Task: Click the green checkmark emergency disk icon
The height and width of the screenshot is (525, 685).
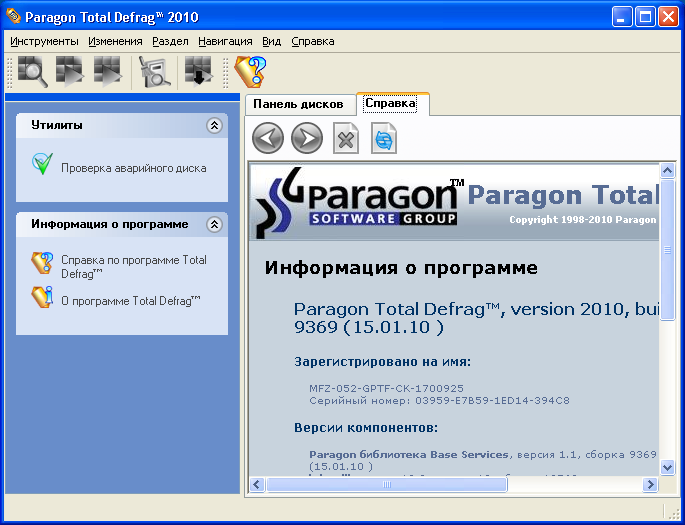Action: click(42, 165)
